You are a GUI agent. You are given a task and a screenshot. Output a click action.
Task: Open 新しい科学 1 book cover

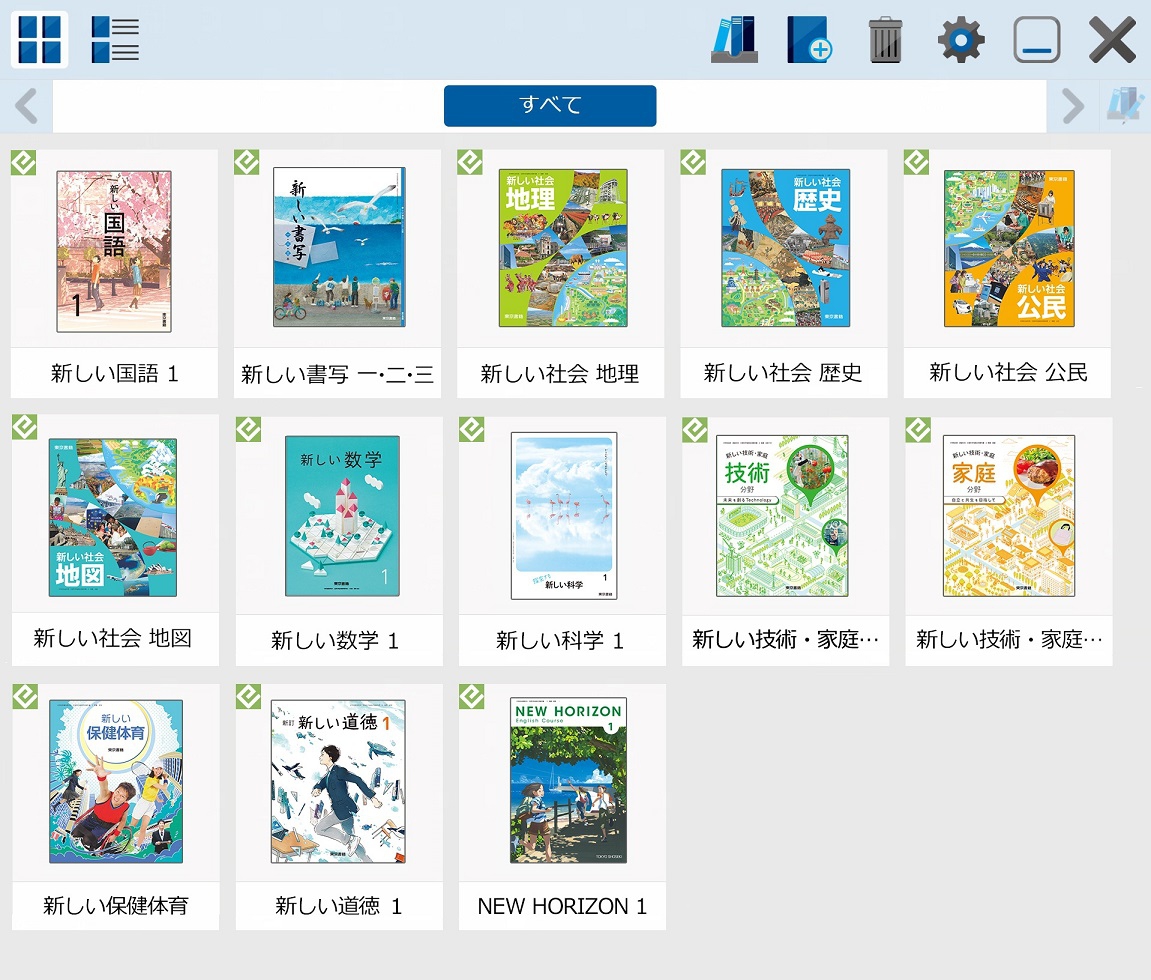(564, 515)
